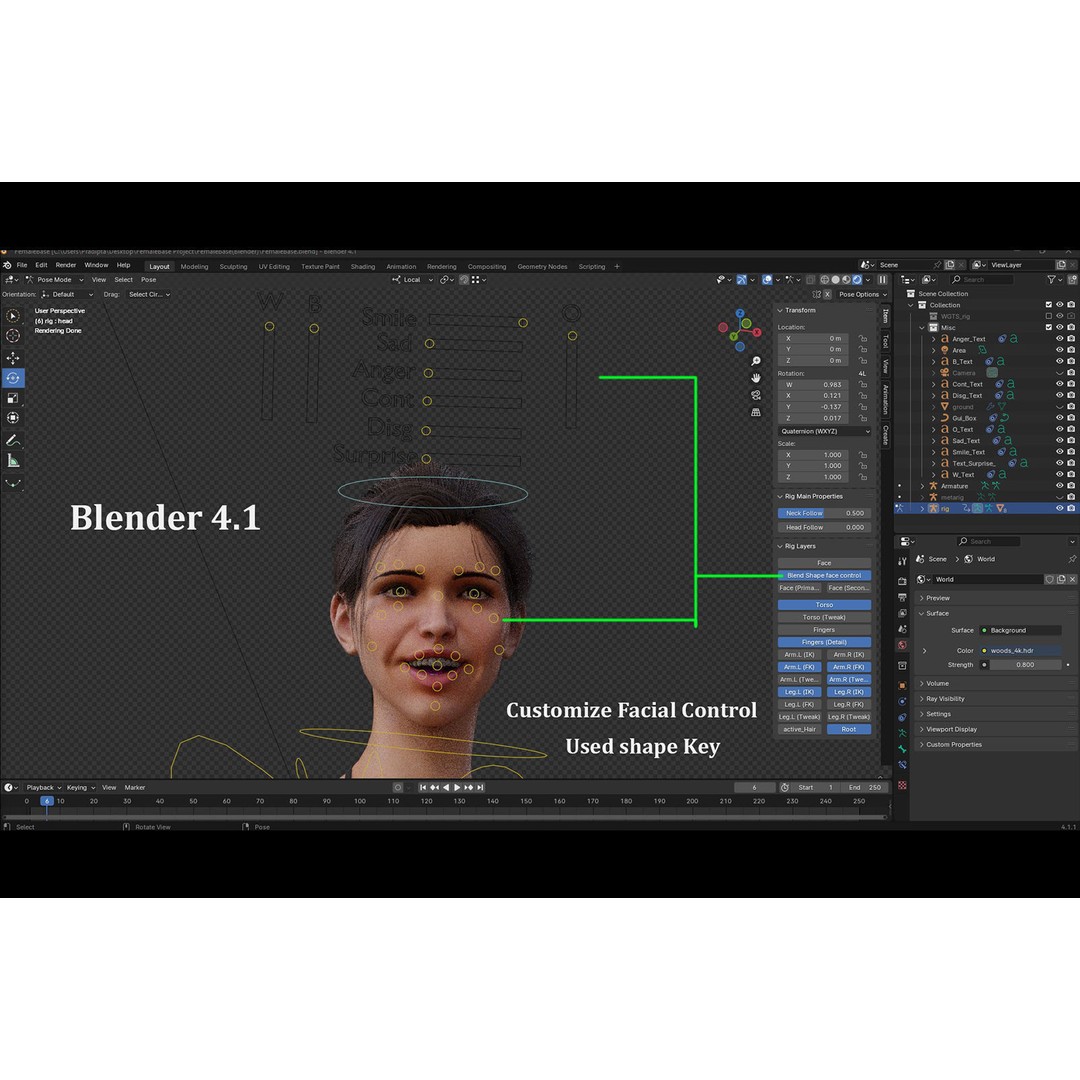Open the Drag Select Circle dropdown
This screenshot has height=1080, width=1080.
point(148,294)
